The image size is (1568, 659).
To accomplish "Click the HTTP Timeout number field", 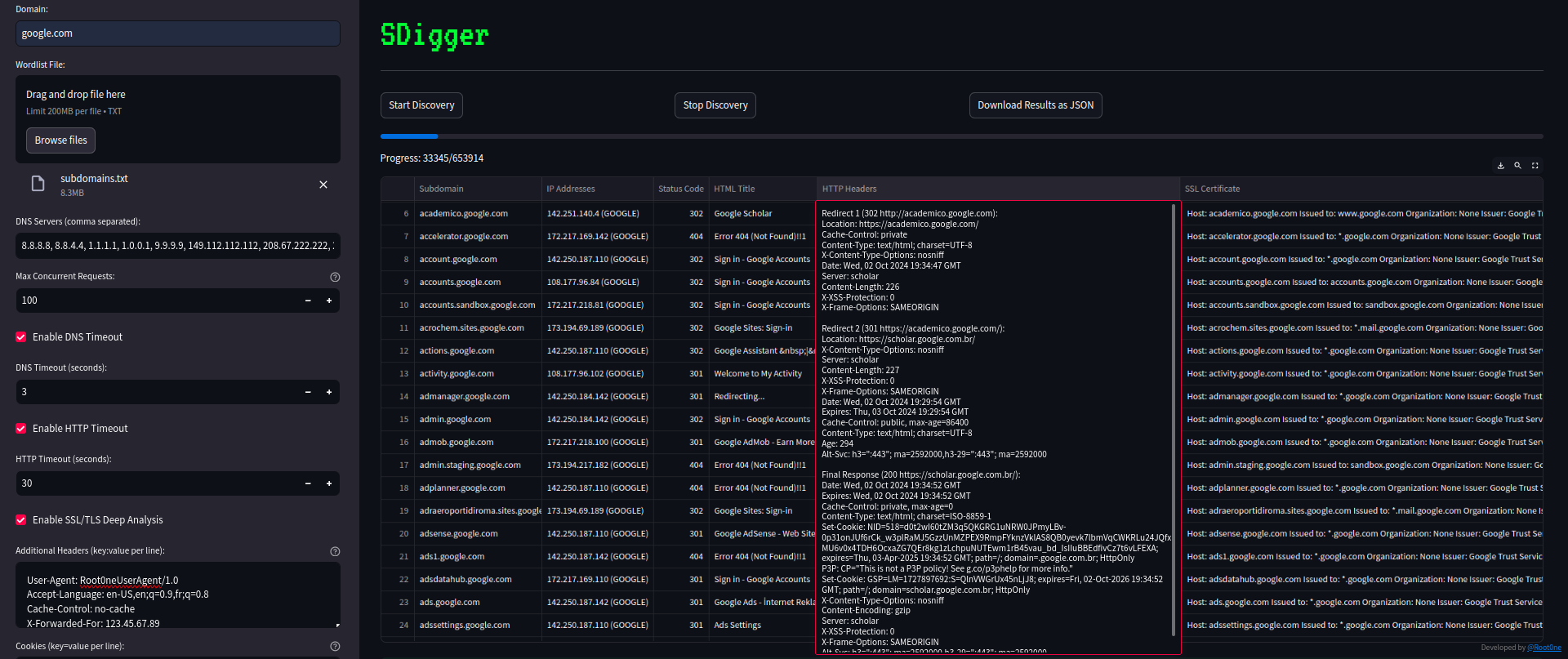I will pyautogui.click(x=157, y=483).
